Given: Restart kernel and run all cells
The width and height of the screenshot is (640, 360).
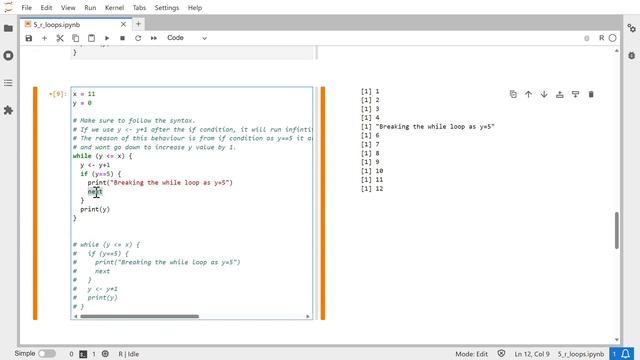Looking at the screenshot, I should click(x=153, y=38).
